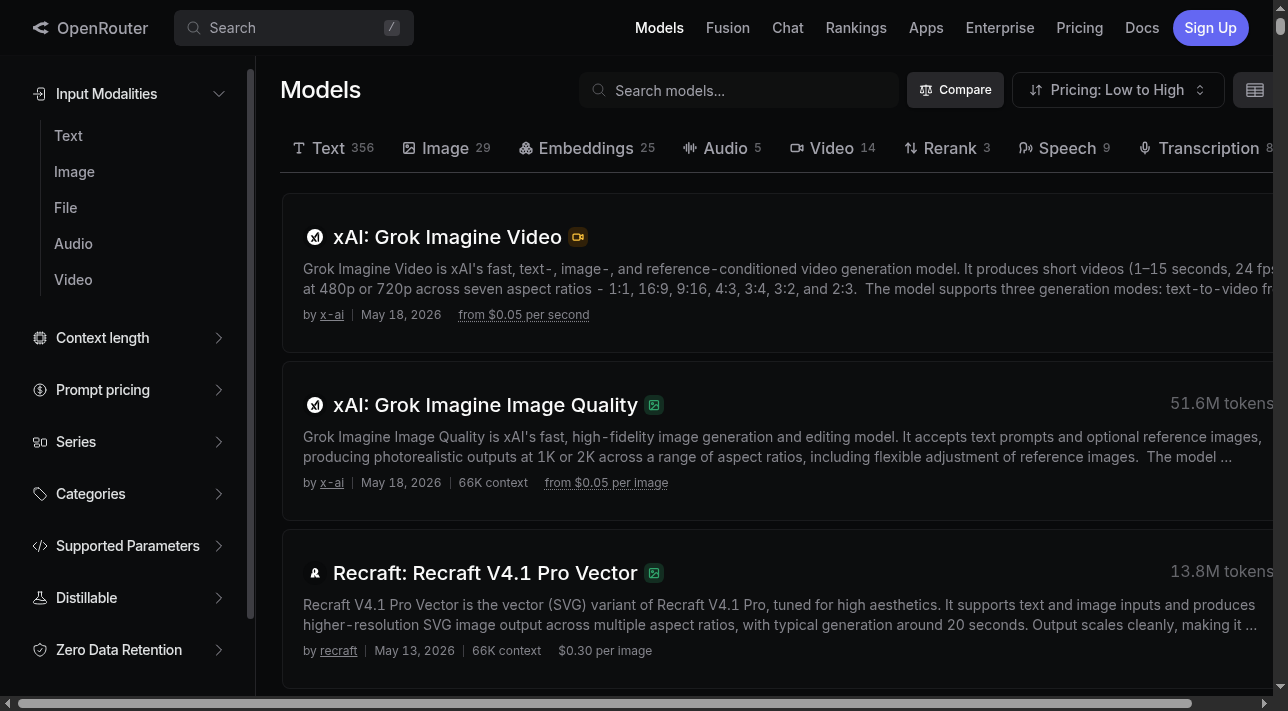The height and width of the screenshot is (711, 1288).
Task: Switch to the Image models tab
Action: (x=446, y=148)
